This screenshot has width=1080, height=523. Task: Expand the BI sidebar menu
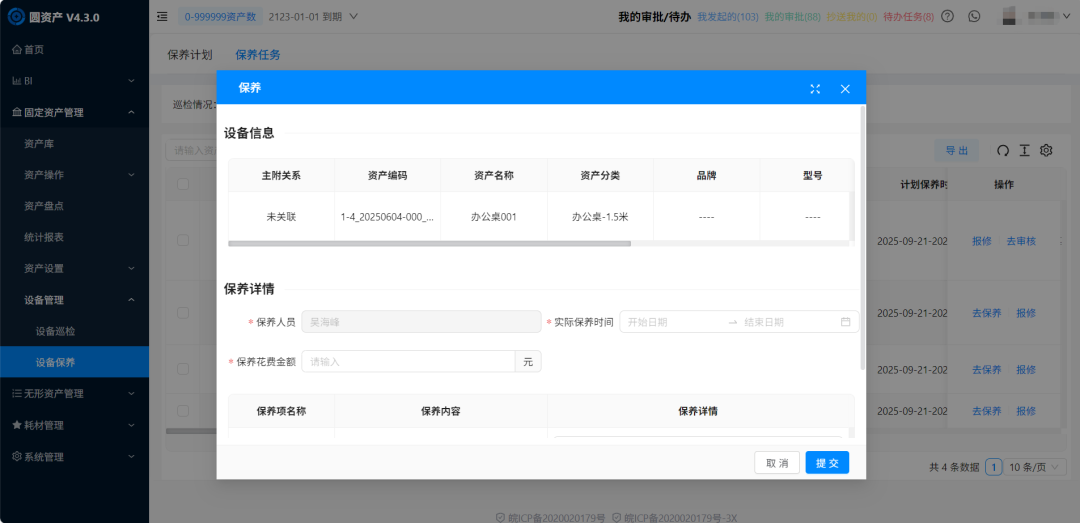click(74, 80)
